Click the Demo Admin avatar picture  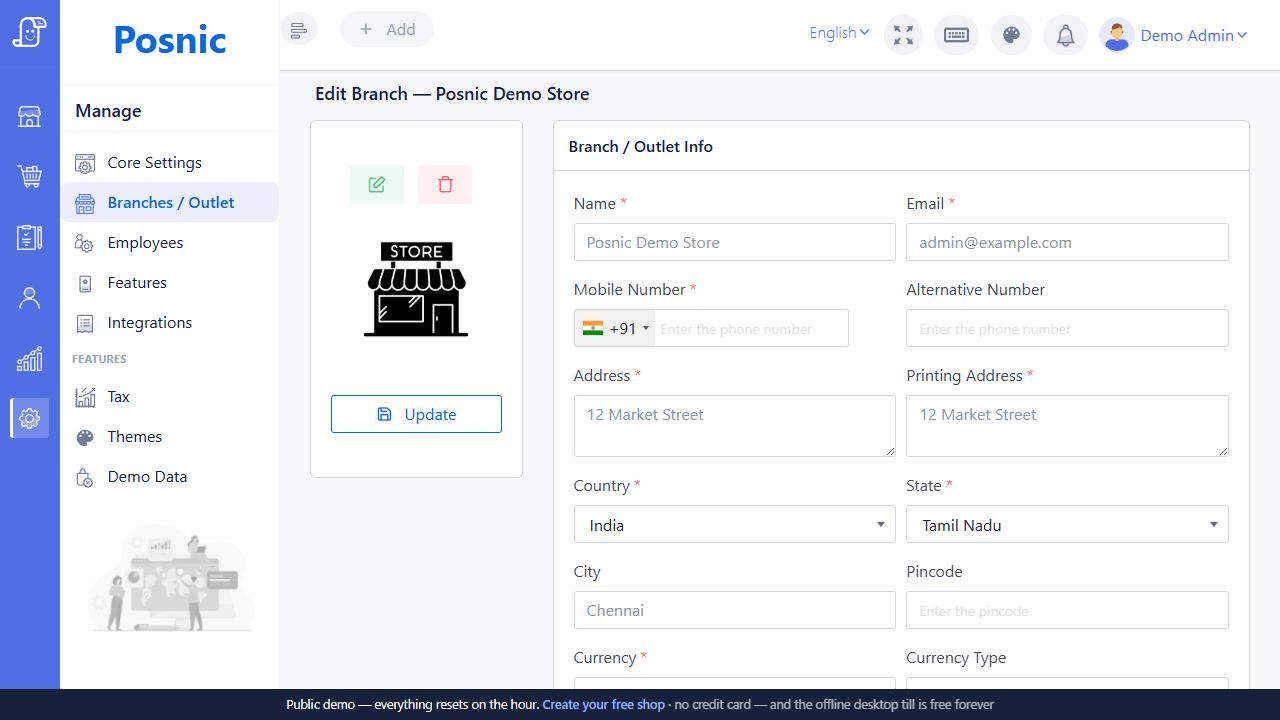pyautogui.click(x=1116, y=35)
